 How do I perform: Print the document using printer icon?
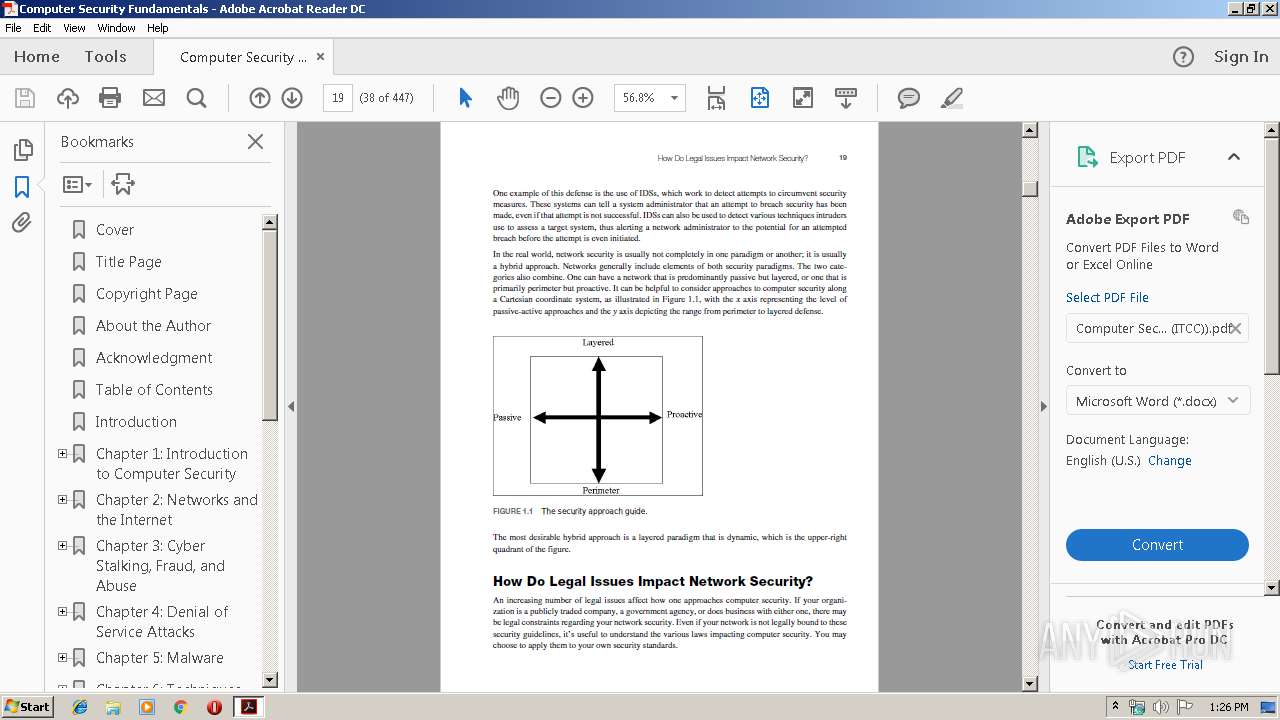(110, 98)
